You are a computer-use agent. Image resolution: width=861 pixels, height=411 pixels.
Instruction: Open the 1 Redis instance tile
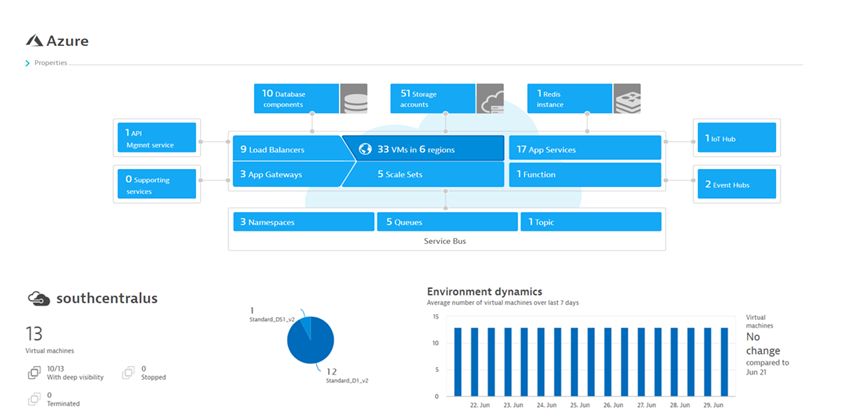pyautogui.click(x=569, y=98)
